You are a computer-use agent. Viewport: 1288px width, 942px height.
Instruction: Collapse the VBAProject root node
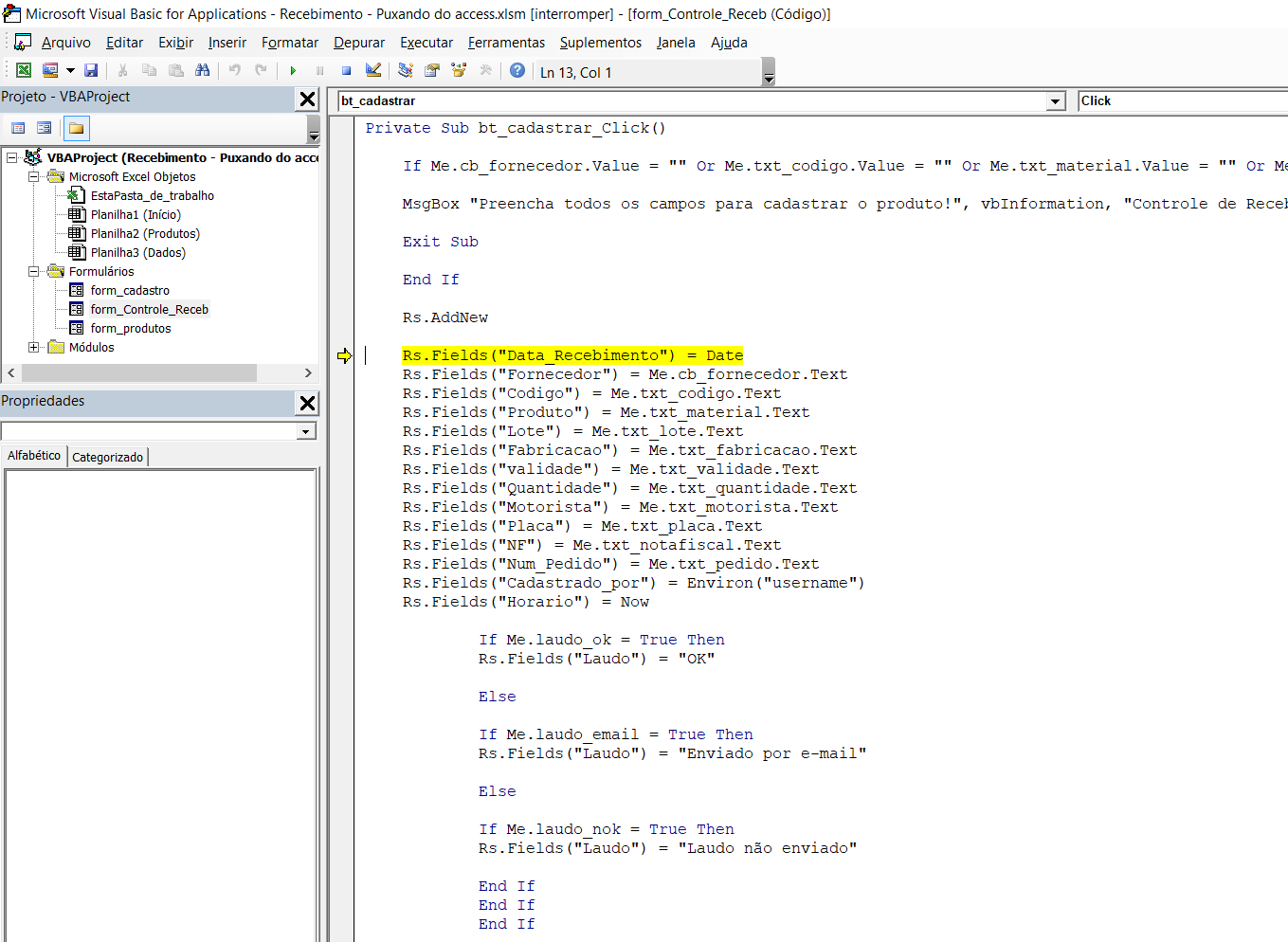[12, 157]
